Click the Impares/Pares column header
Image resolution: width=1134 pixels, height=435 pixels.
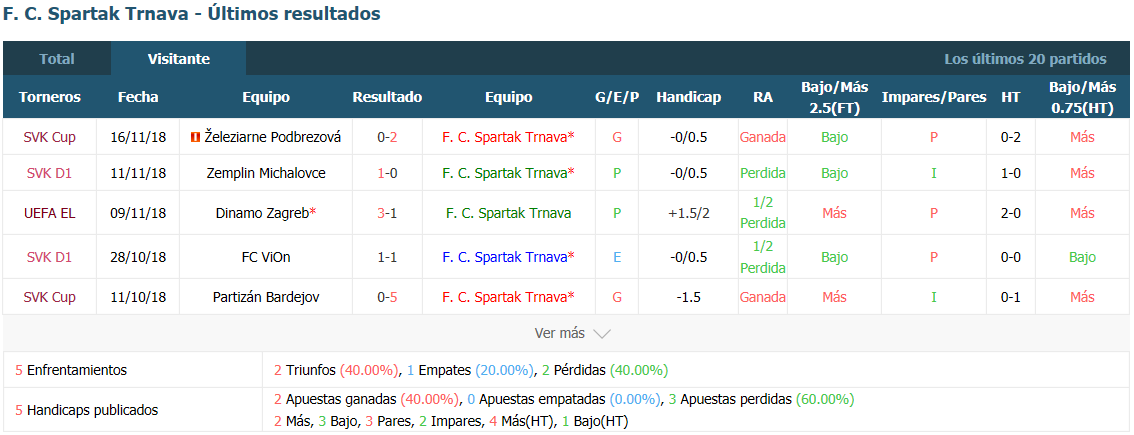pyautogui.click(x=934, y=97)
